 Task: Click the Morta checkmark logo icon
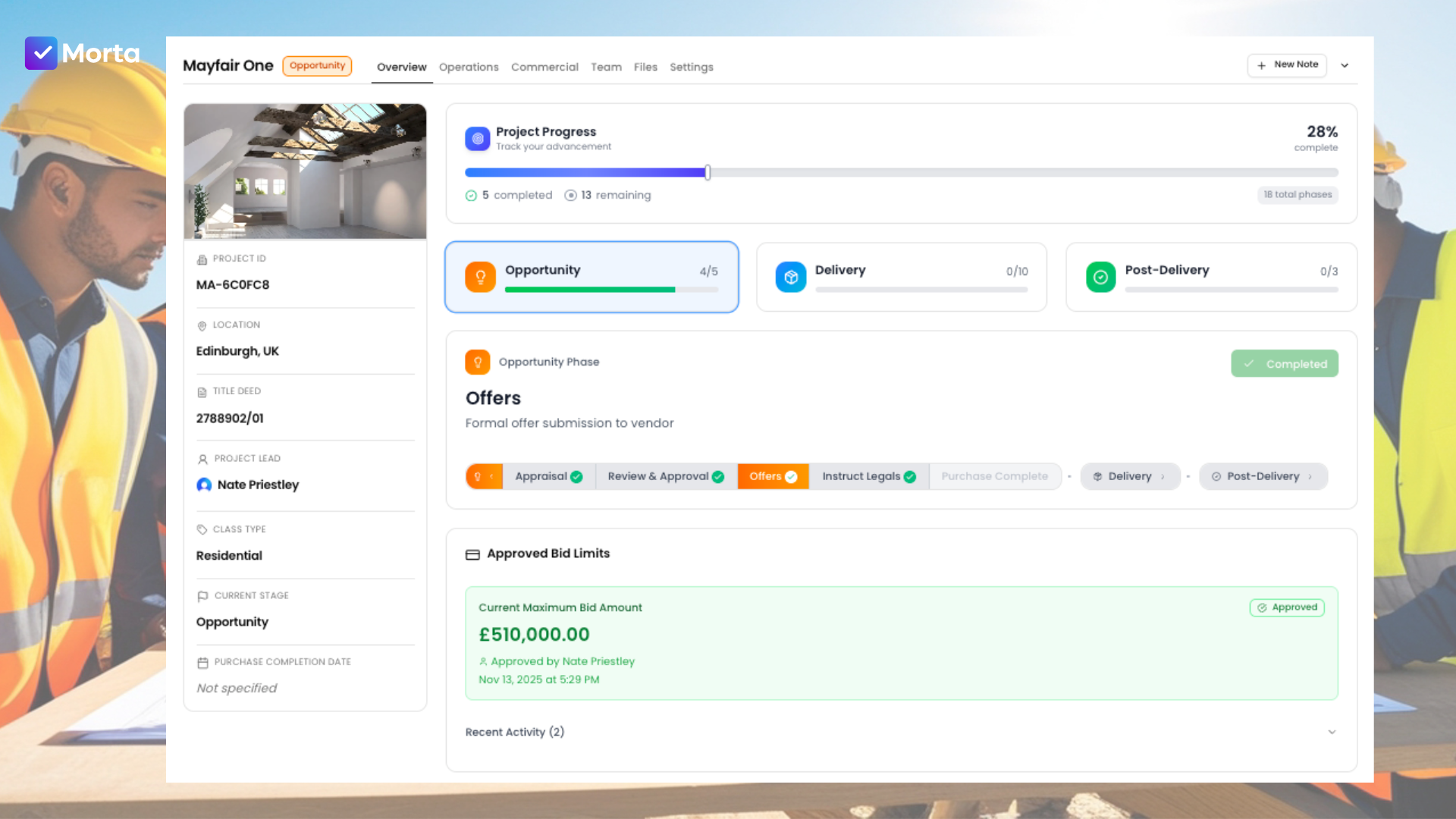(x=41, y=53)
